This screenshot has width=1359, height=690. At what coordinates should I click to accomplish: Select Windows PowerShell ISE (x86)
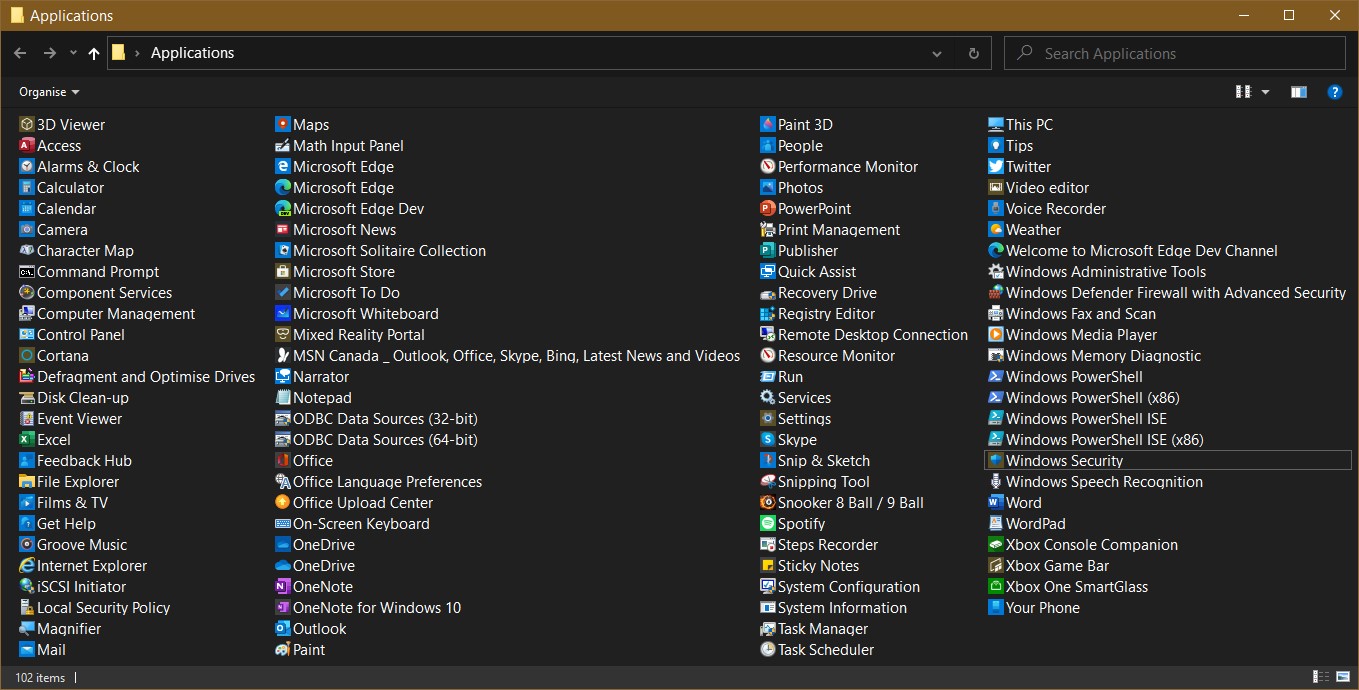point(1096,440)
